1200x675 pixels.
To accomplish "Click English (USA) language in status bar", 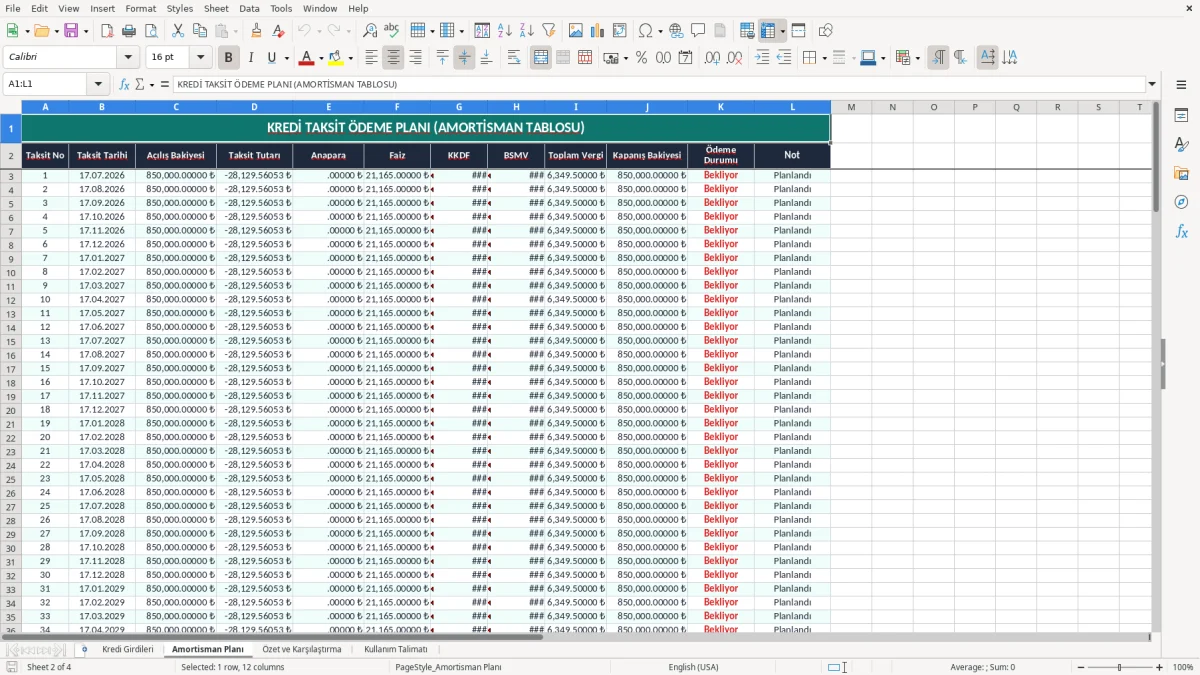I will click(x=693, y=667).
